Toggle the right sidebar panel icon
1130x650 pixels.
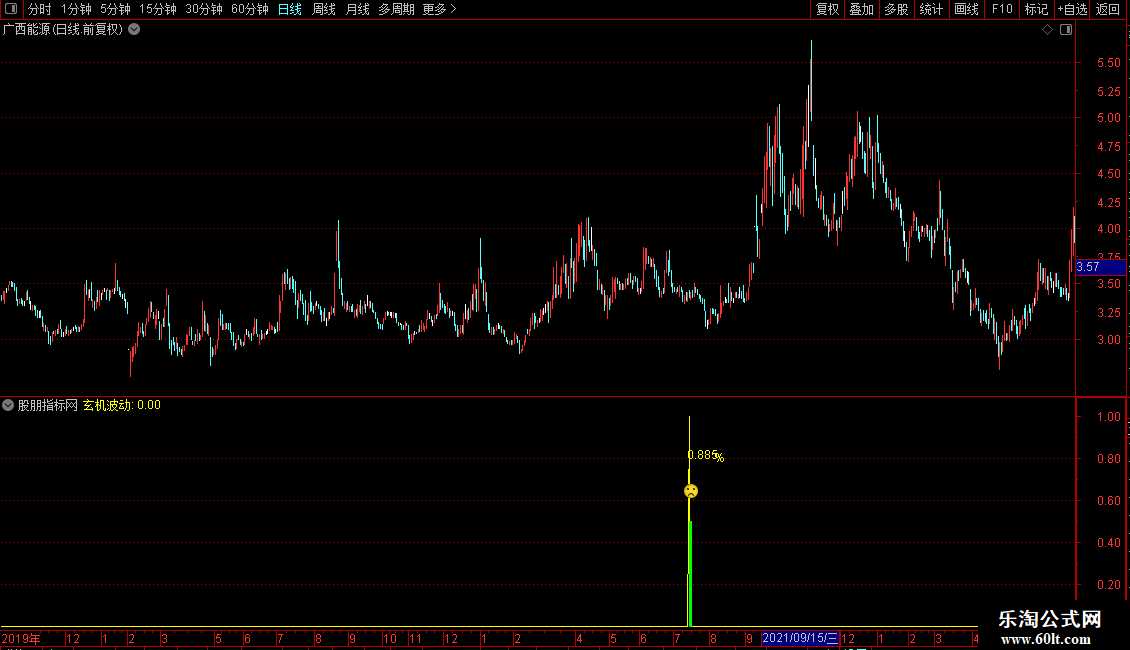coord(1066,30)
